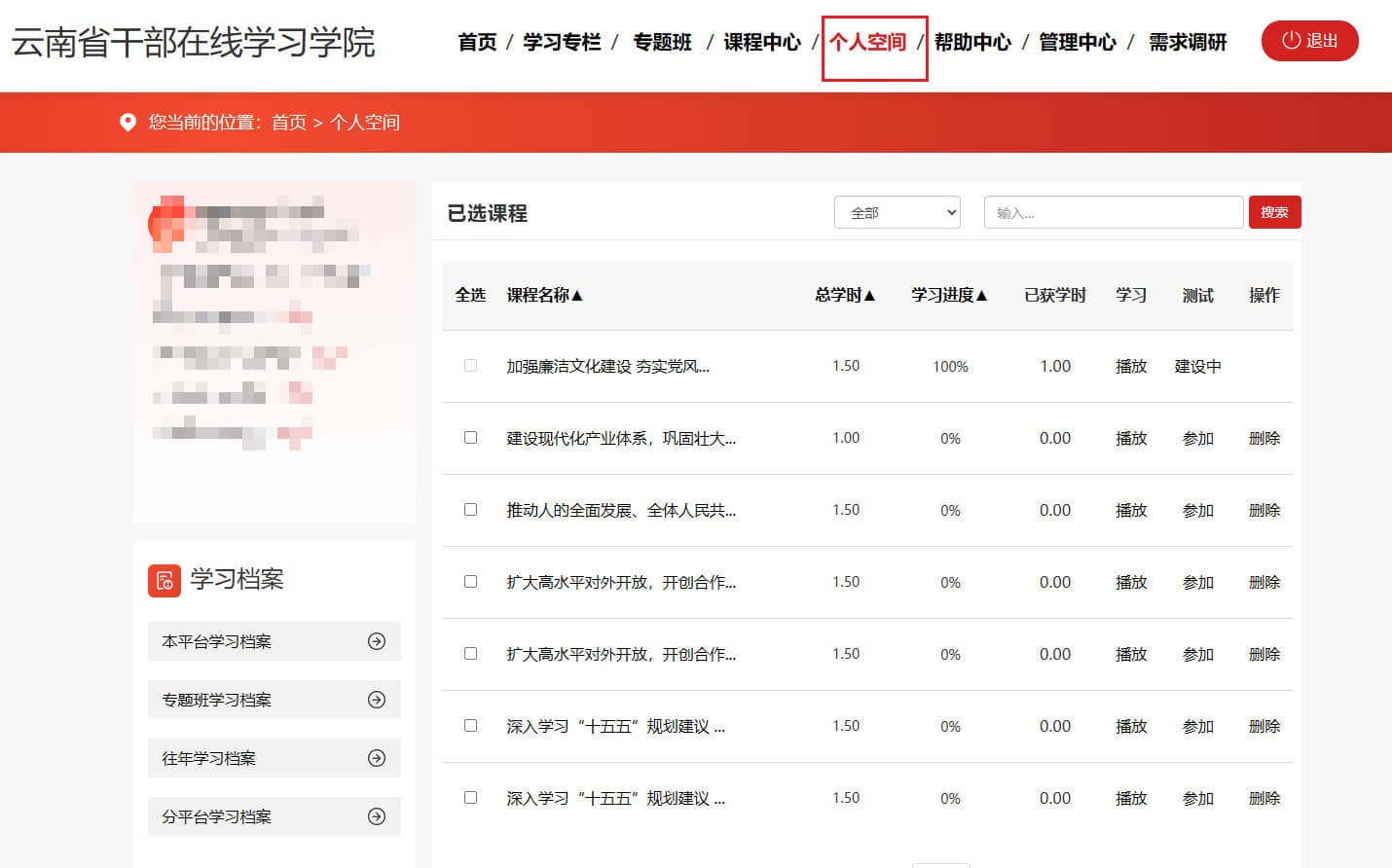Click the course search input field

[1113, 212]
